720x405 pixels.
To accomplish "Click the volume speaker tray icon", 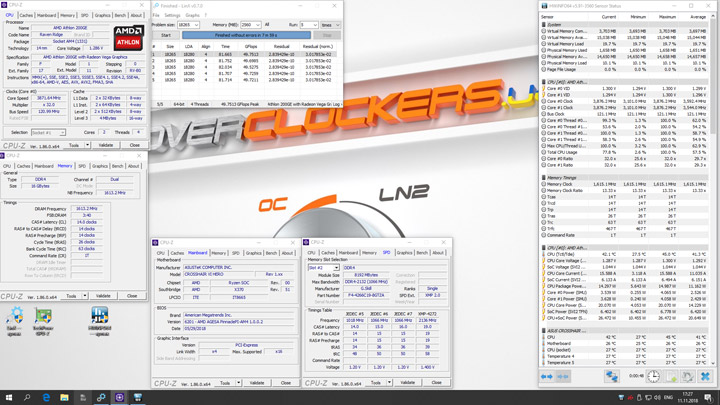I will (x=657, y=398).
